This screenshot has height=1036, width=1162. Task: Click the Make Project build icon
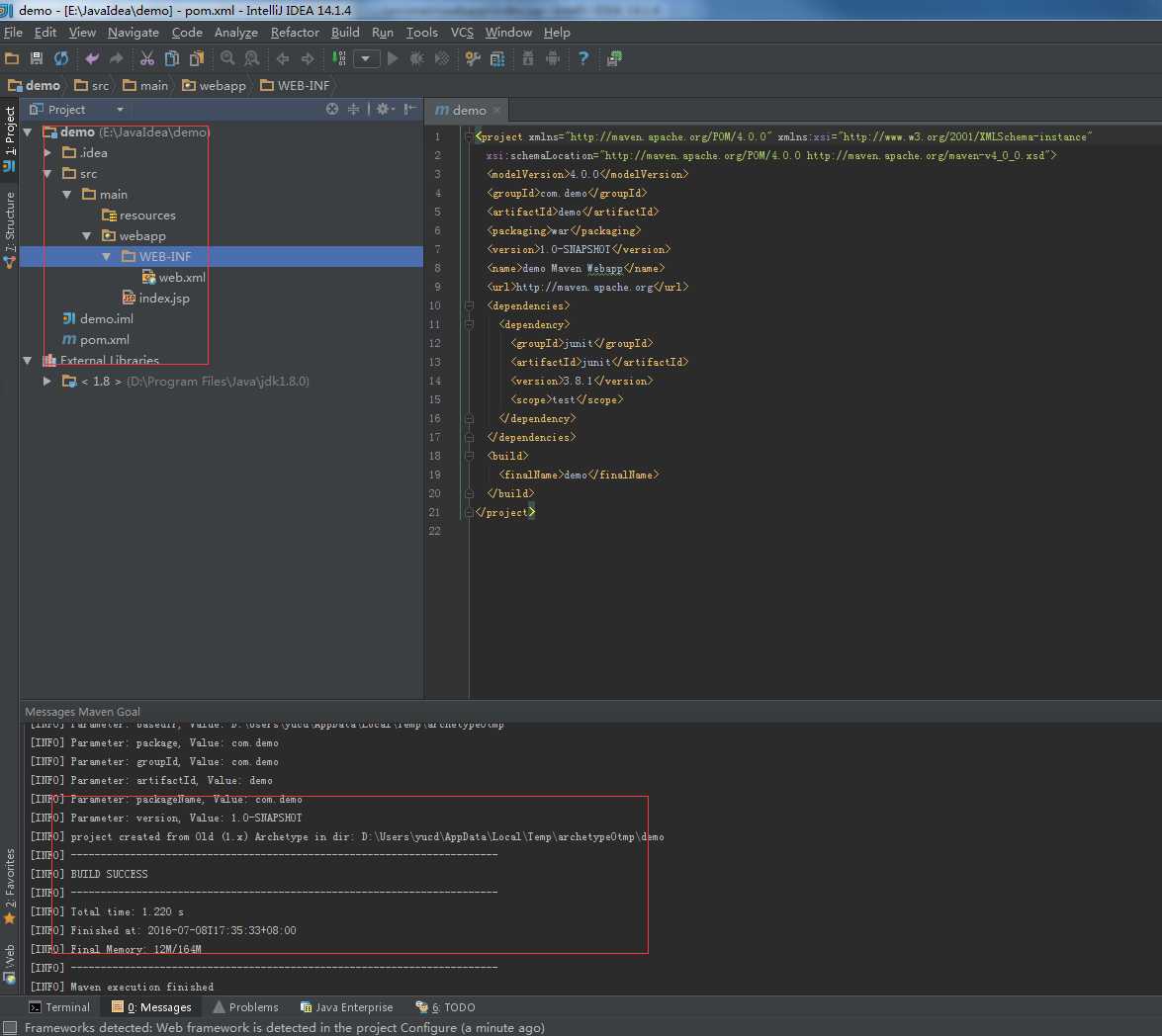[338, 58]
